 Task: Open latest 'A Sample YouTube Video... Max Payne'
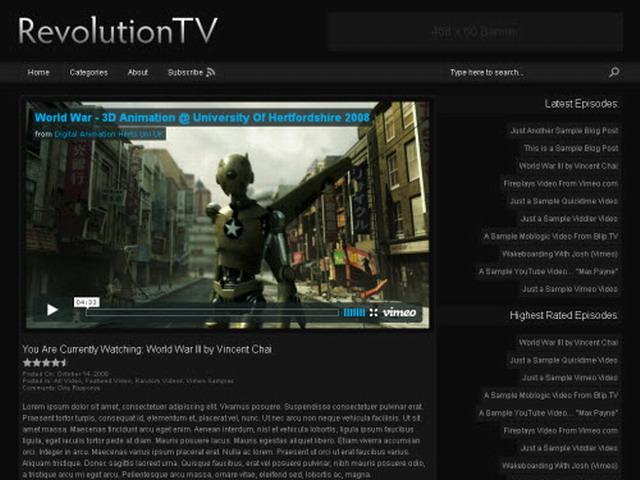[x=548, y=271]
